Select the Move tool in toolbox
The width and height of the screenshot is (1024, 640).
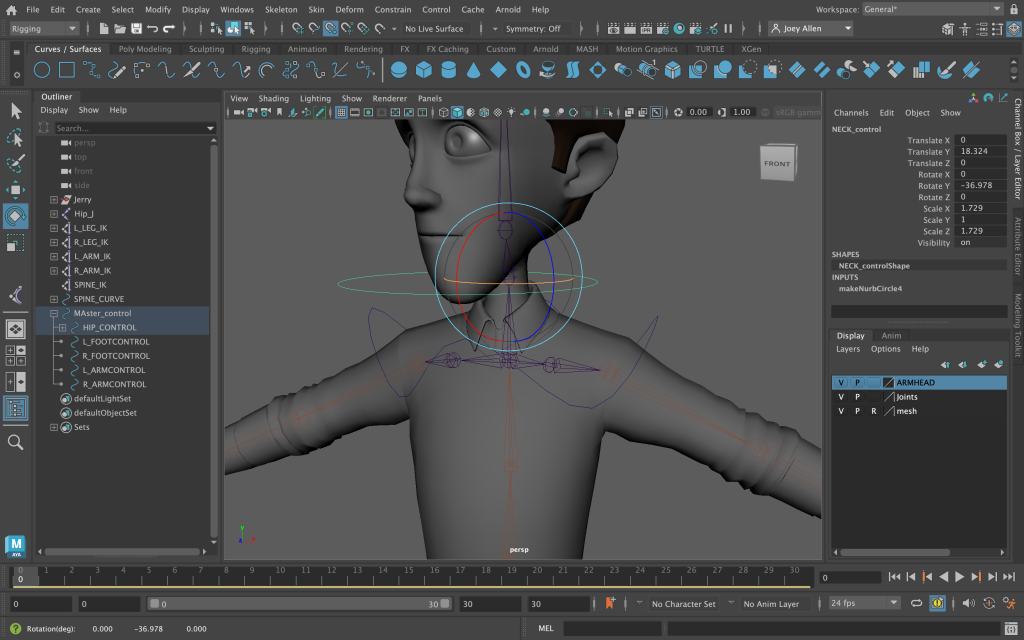16,189
